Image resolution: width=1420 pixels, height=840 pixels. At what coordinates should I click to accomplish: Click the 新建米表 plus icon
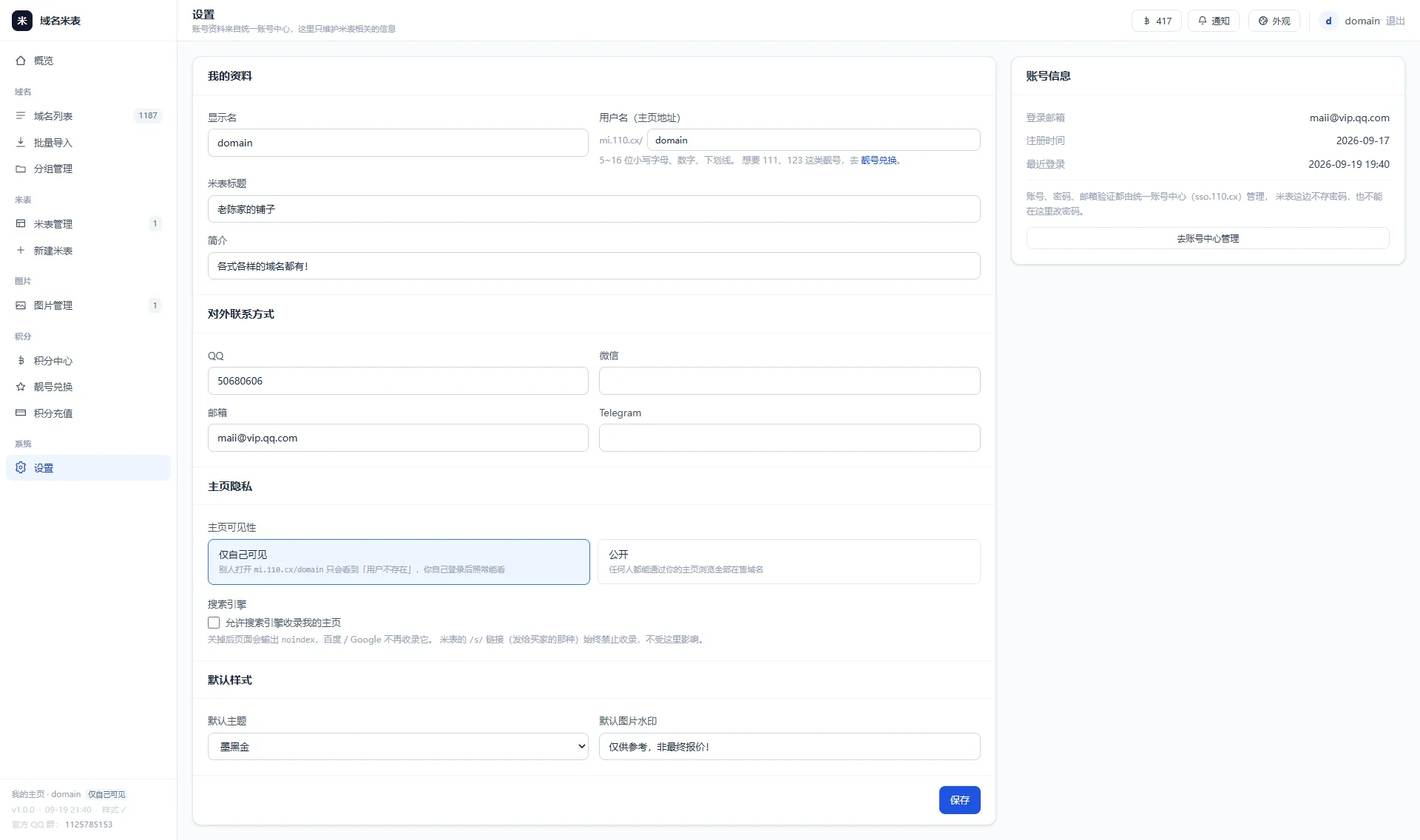pos(21,251)
